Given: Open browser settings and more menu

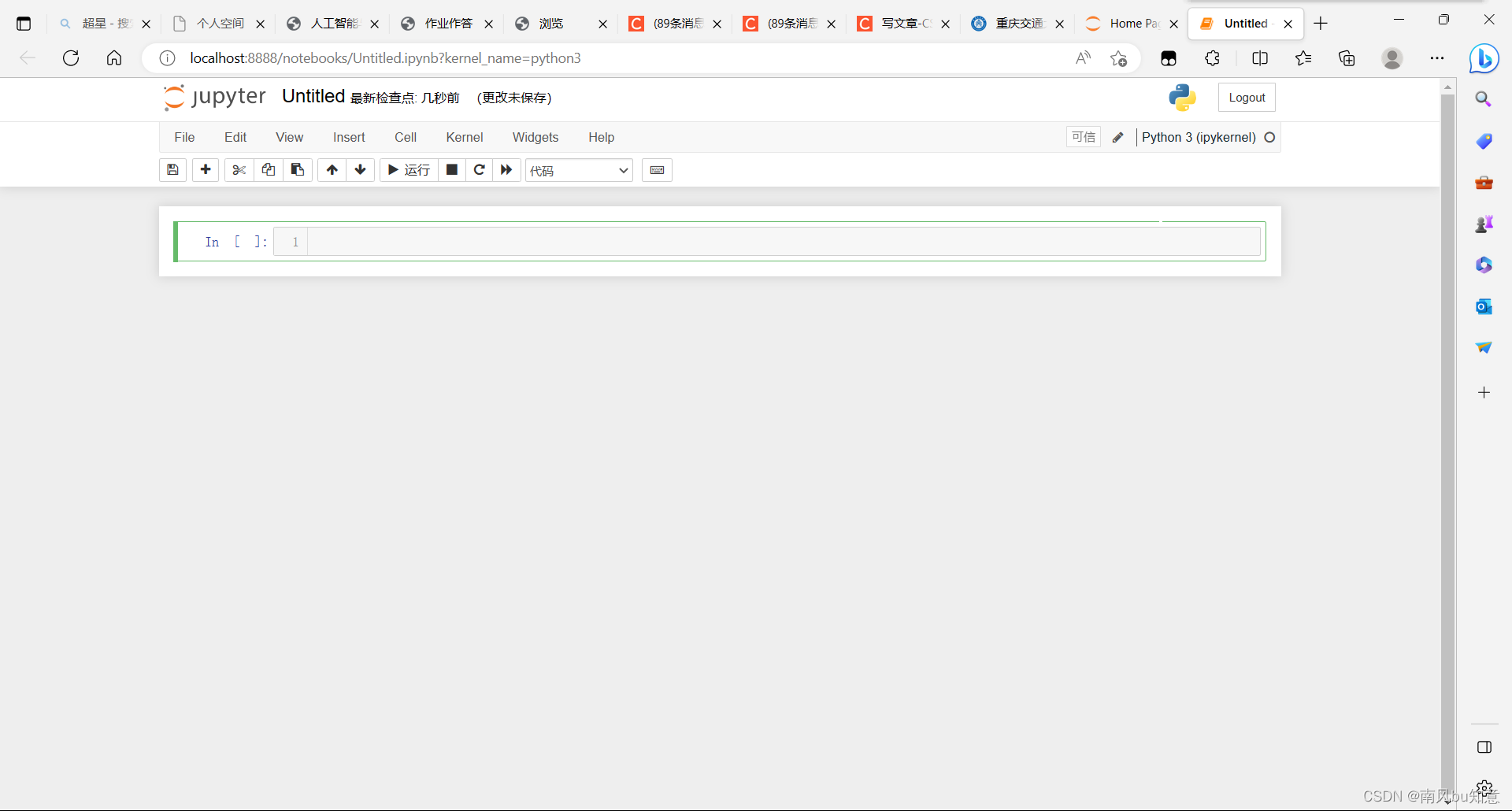Looking at the screenshot, I should [1437, 58].
